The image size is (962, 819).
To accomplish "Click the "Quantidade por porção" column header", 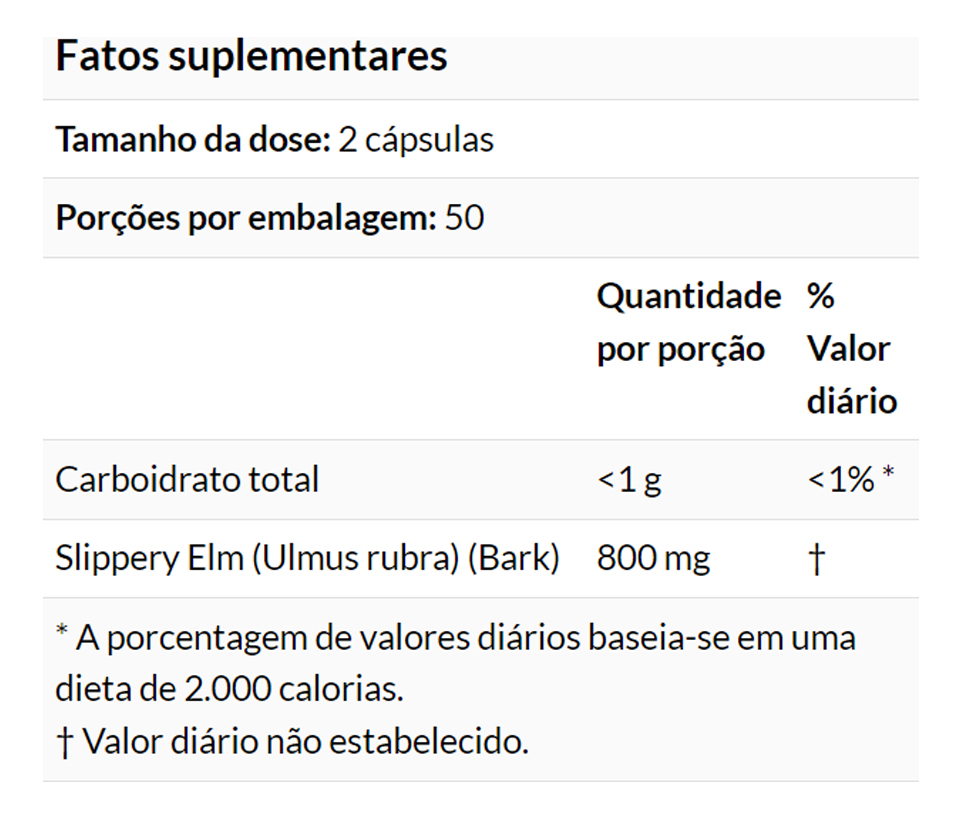I will [x=688, y=322].
